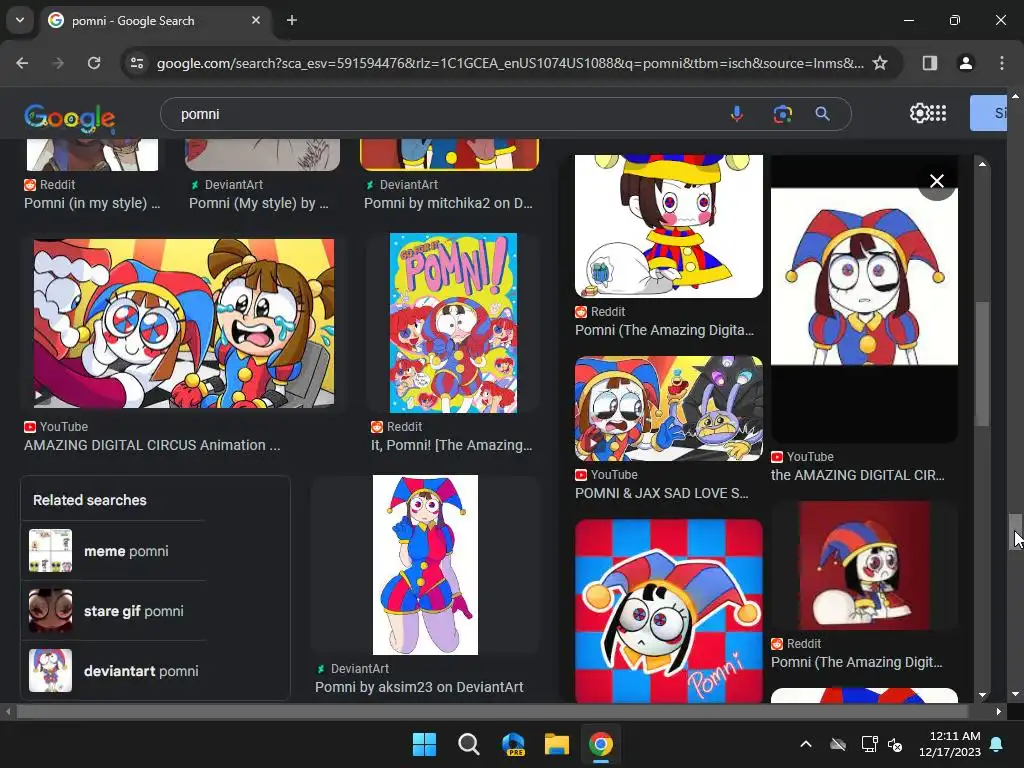Viewport: 1024px width, 768px height.
Task: Click Pomni (in my style) Reddit title
Action: (92, 203)
